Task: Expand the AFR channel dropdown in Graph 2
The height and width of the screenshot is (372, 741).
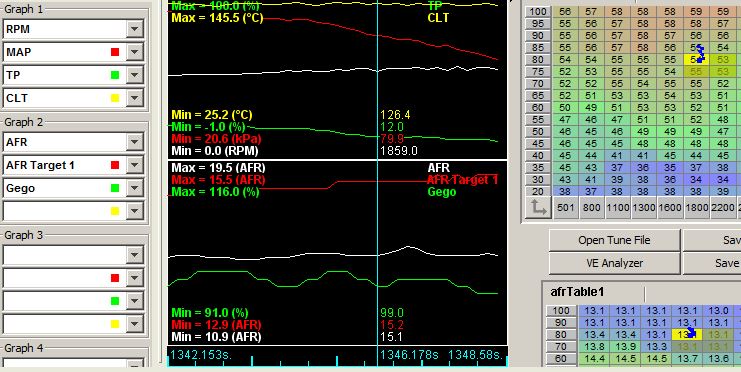Action: 135,142
